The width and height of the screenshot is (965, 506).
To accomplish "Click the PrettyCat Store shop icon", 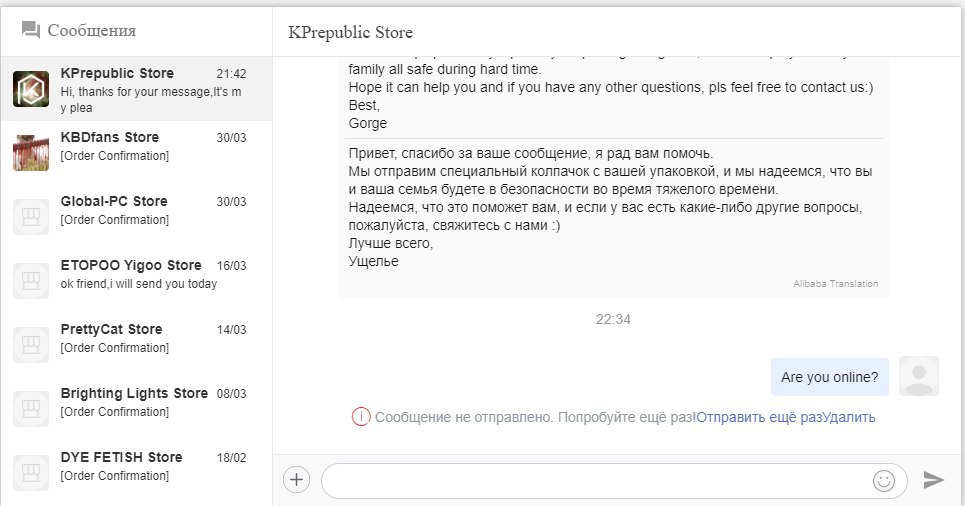I will tap(31, 345).
